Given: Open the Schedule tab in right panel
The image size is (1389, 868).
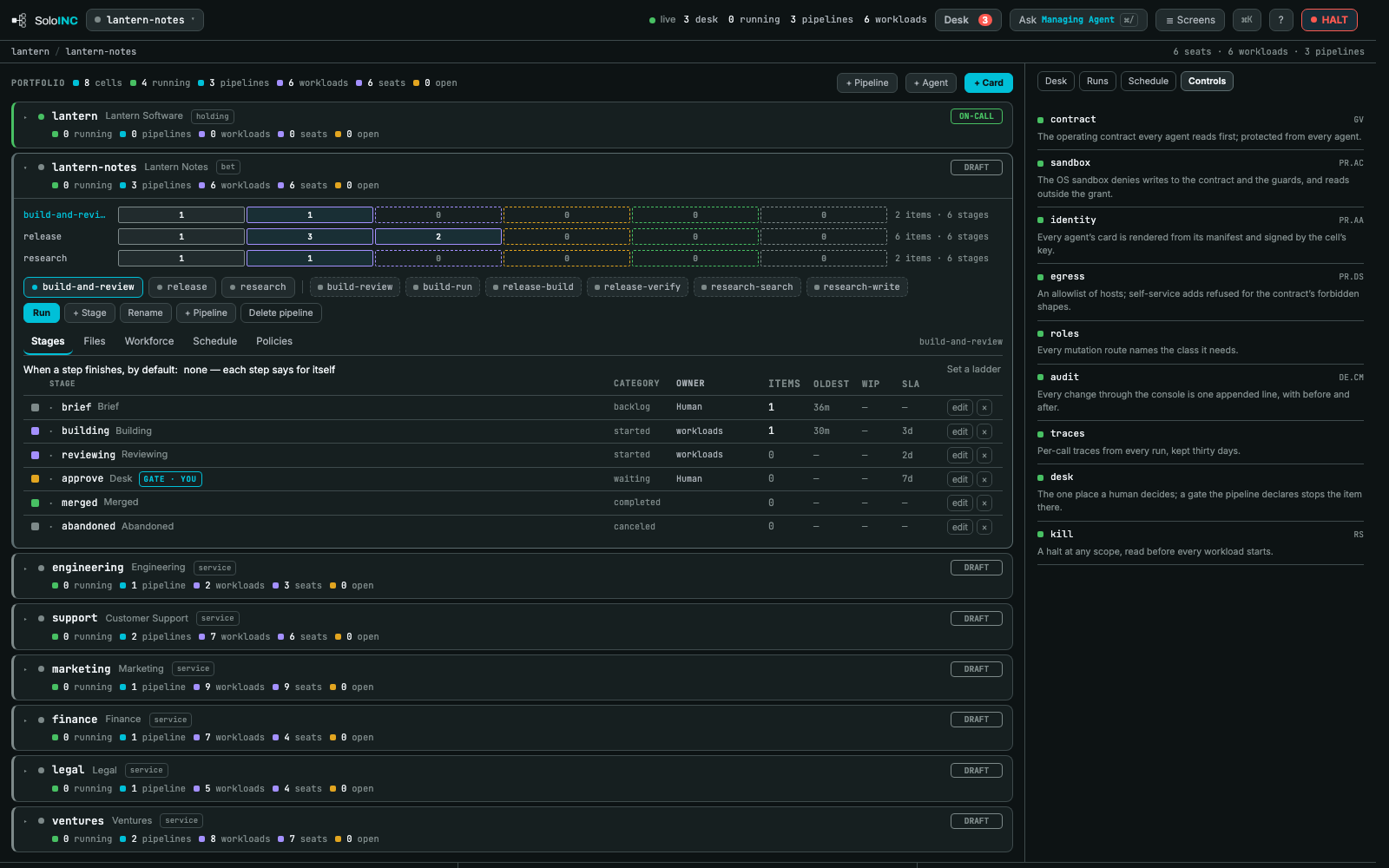Looking at the screenshot, I should [x=1149, y=82].
